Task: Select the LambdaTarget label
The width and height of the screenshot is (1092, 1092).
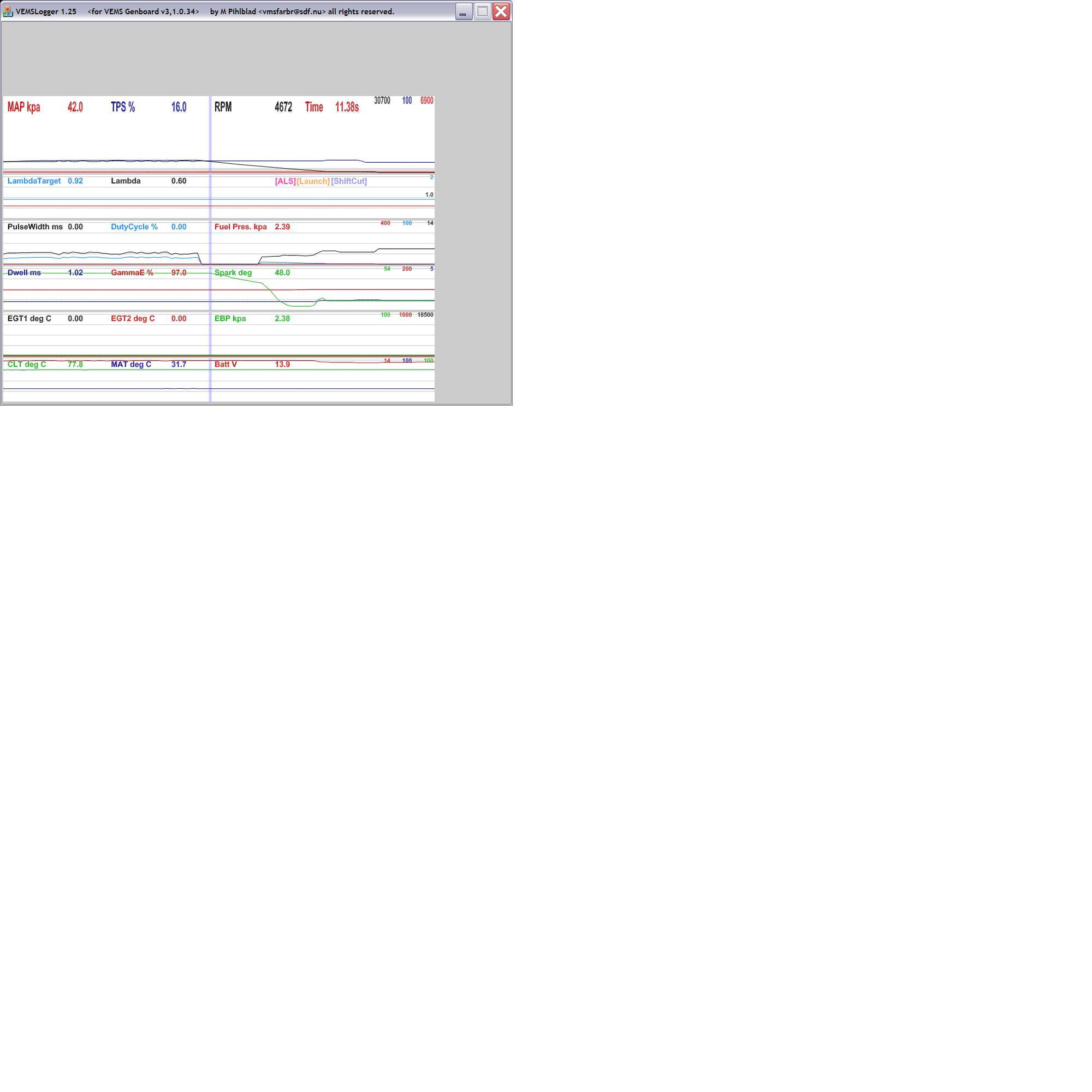Action: pos(34,181)
